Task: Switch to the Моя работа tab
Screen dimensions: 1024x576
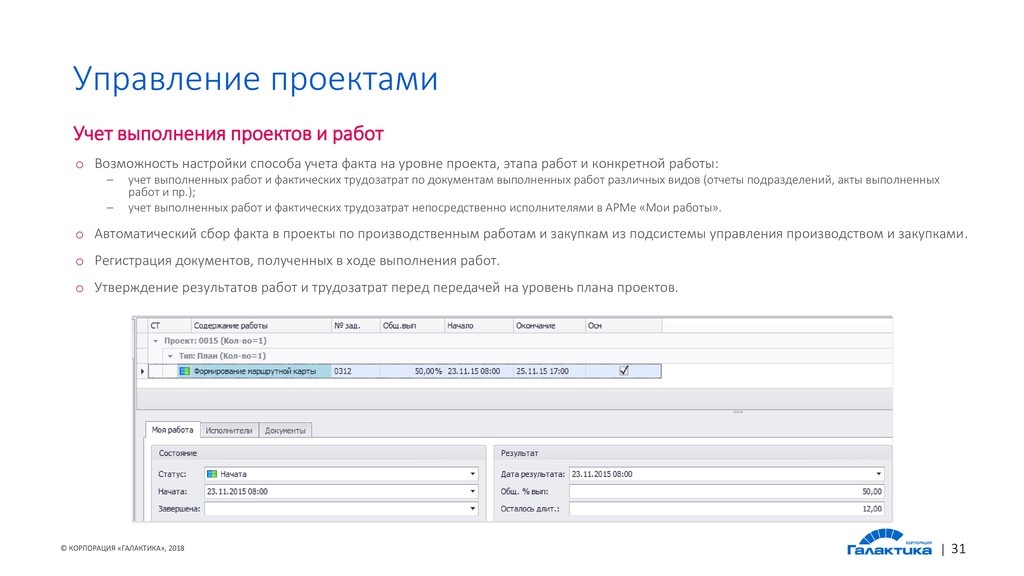Action: click(172, 430)
